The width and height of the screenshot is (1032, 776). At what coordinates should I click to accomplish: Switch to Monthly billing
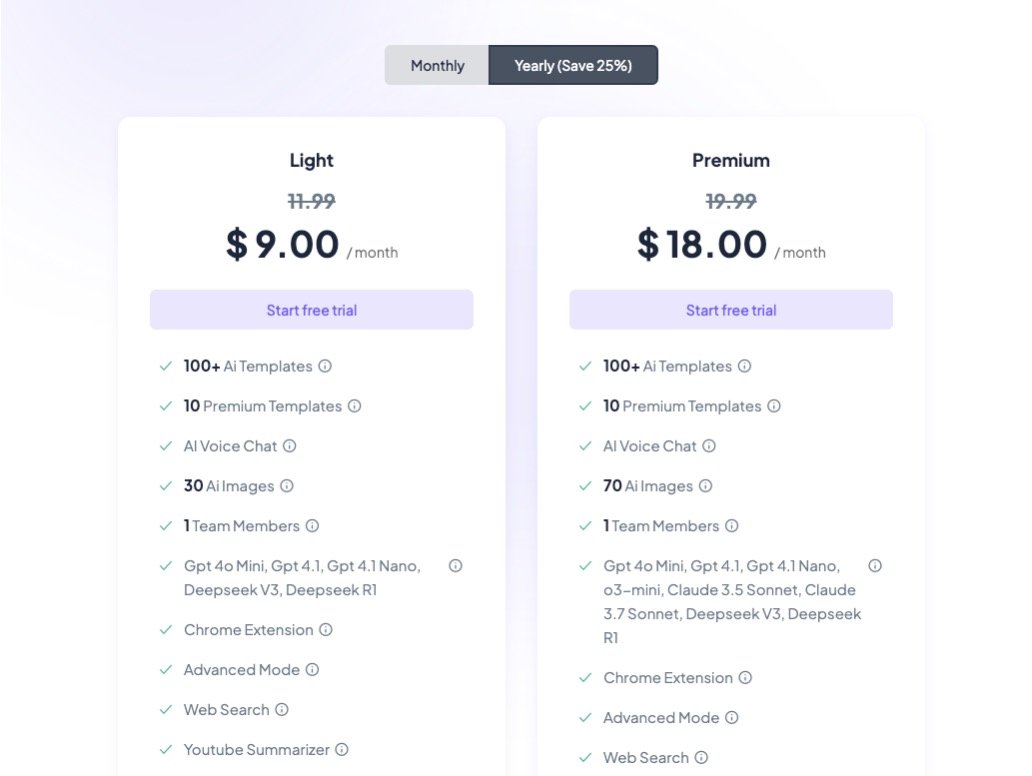(x=437, y=66)
